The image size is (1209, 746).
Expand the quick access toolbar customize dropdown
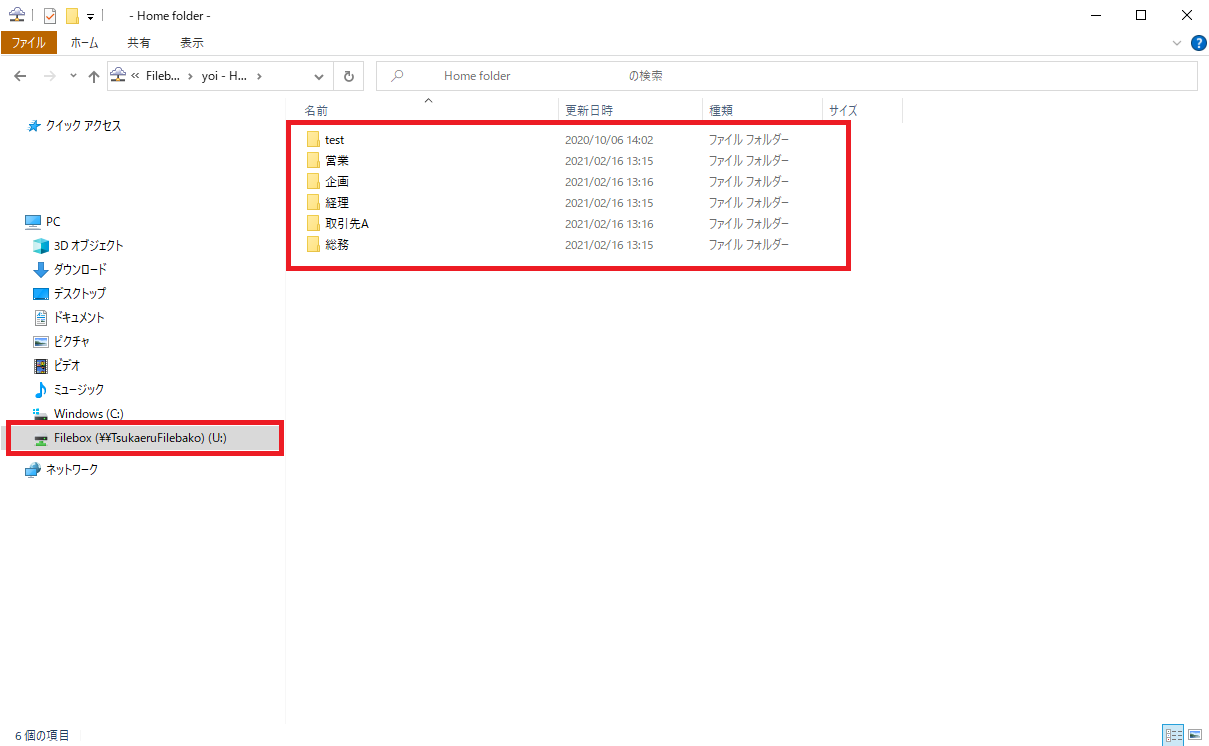[90, 16]
